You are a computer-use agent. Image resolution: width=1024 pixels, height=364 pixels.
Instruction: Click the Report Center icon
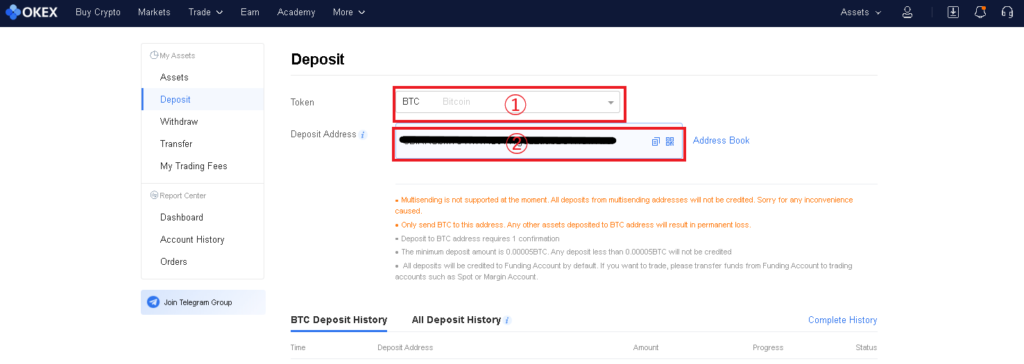[154, 195]
